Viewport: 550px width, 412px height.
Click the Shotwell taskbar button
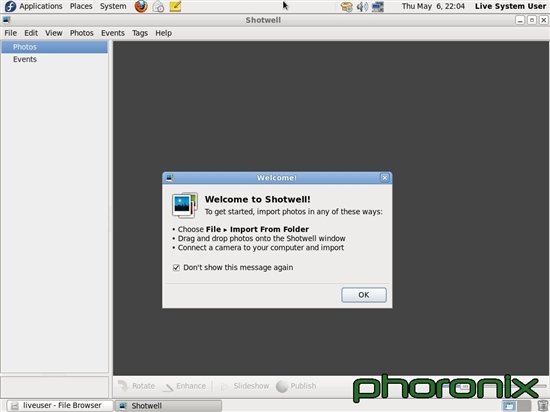[168, 406]
